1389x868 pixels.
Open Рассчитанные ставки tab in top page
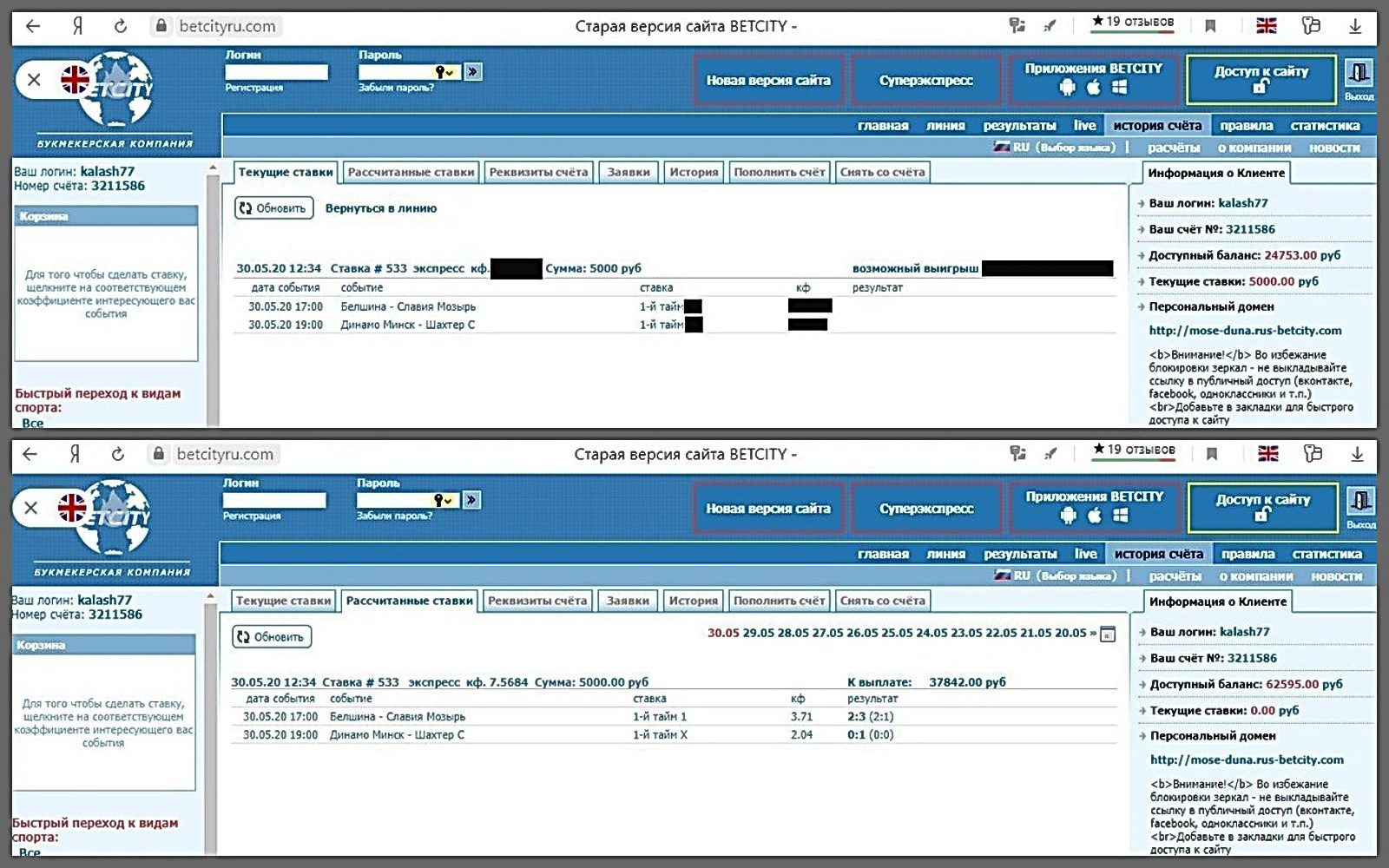411,172
